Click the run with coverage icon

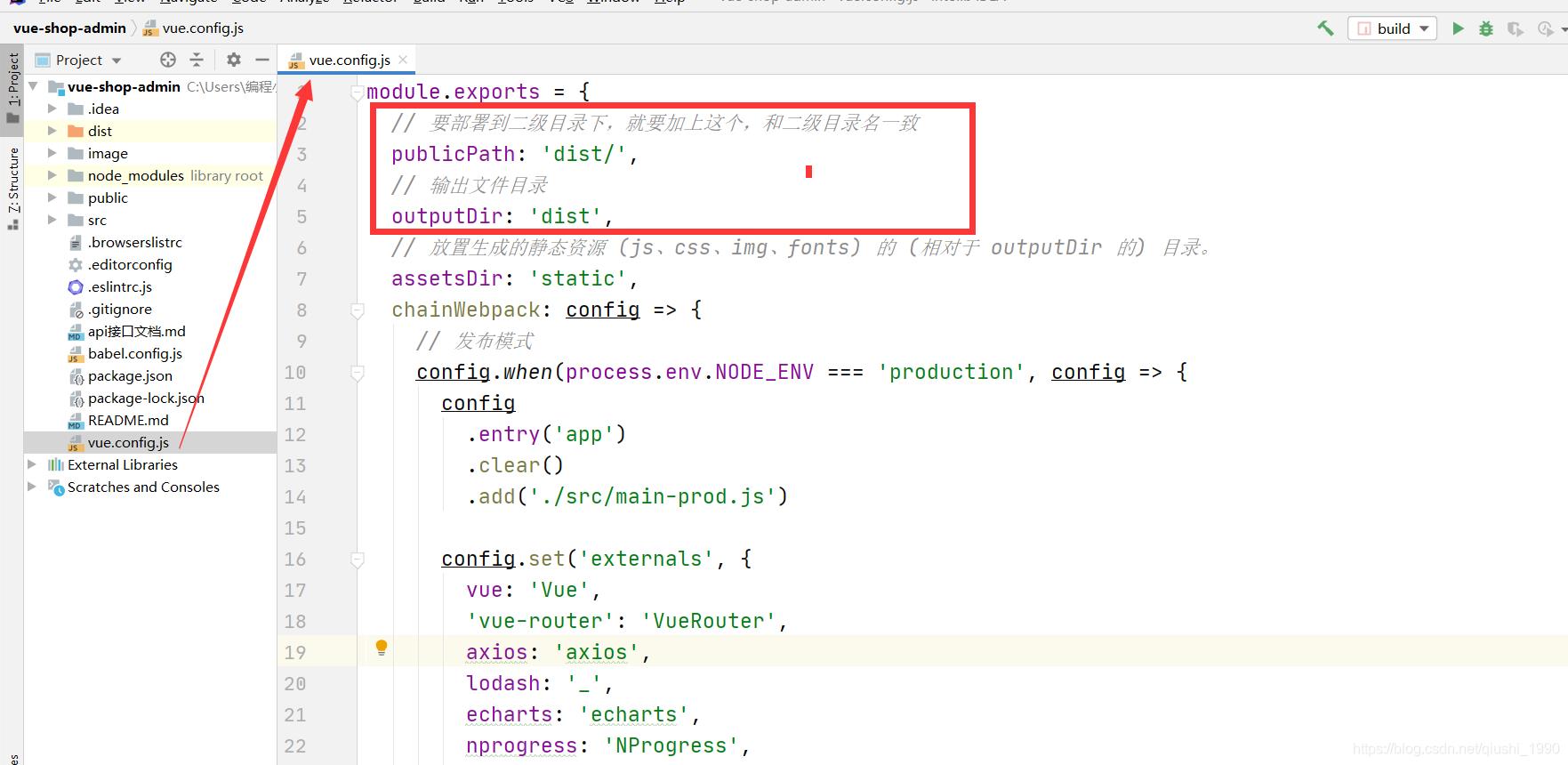[x=1516, y=28]
